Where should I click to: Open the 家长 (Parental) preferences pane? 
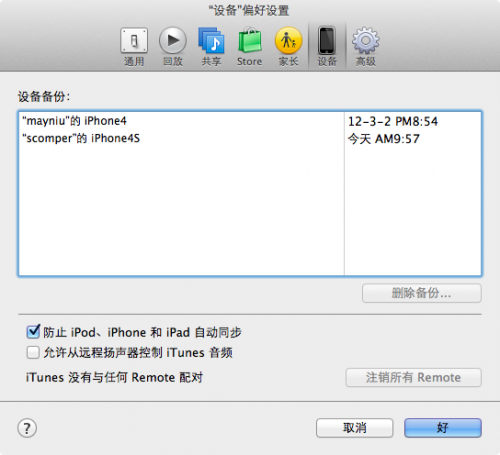(288, 47)
